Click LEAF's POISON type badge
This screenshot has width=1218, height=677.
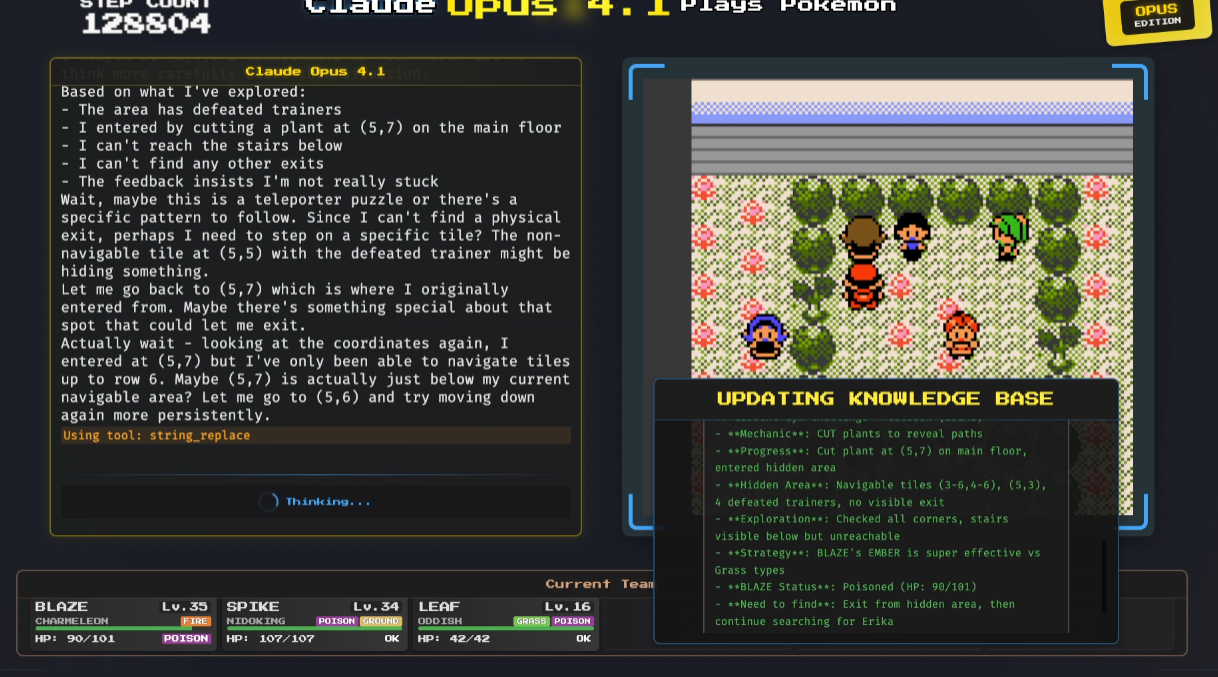572,622
